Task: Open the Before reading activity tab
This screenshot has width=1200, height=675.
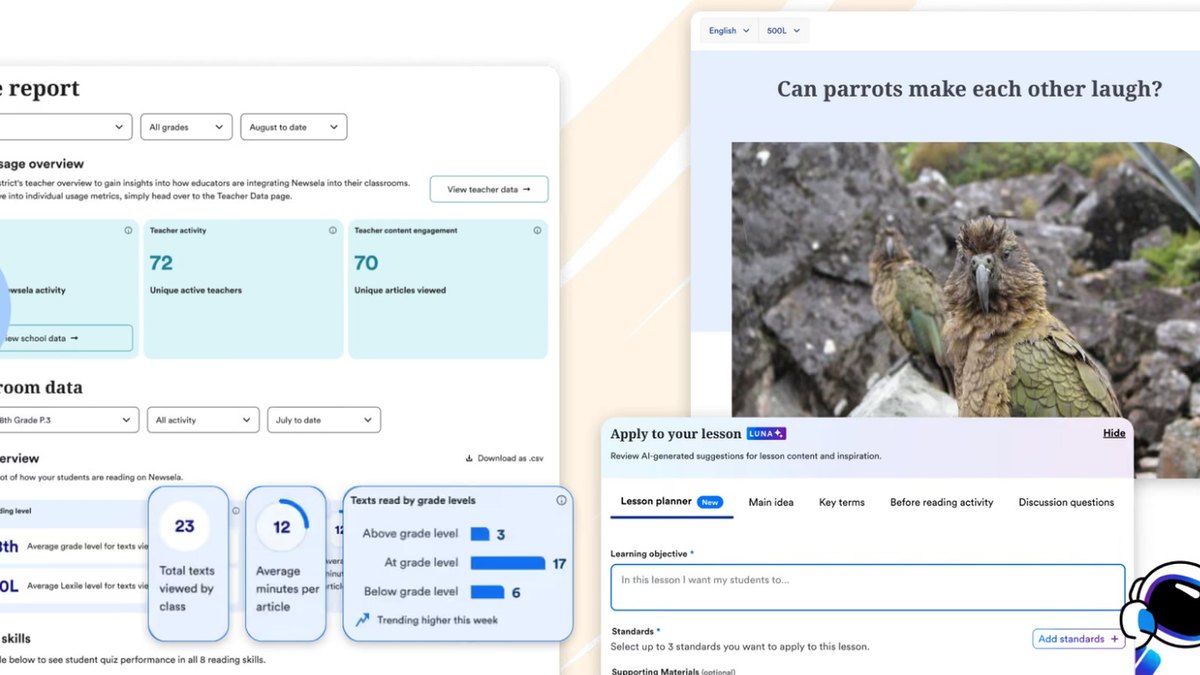Action: 942,502
